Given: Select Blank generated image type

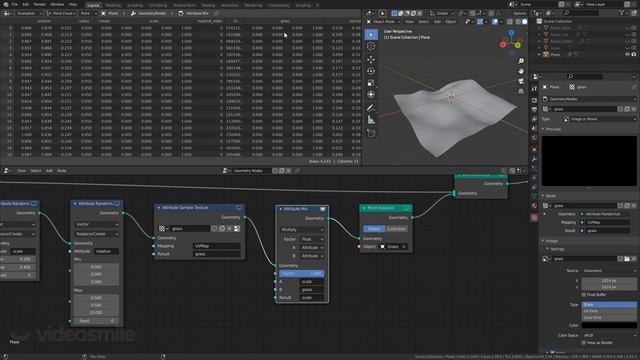Looking at the screenshot, I should pyautogui.click(x=609, y=304).
